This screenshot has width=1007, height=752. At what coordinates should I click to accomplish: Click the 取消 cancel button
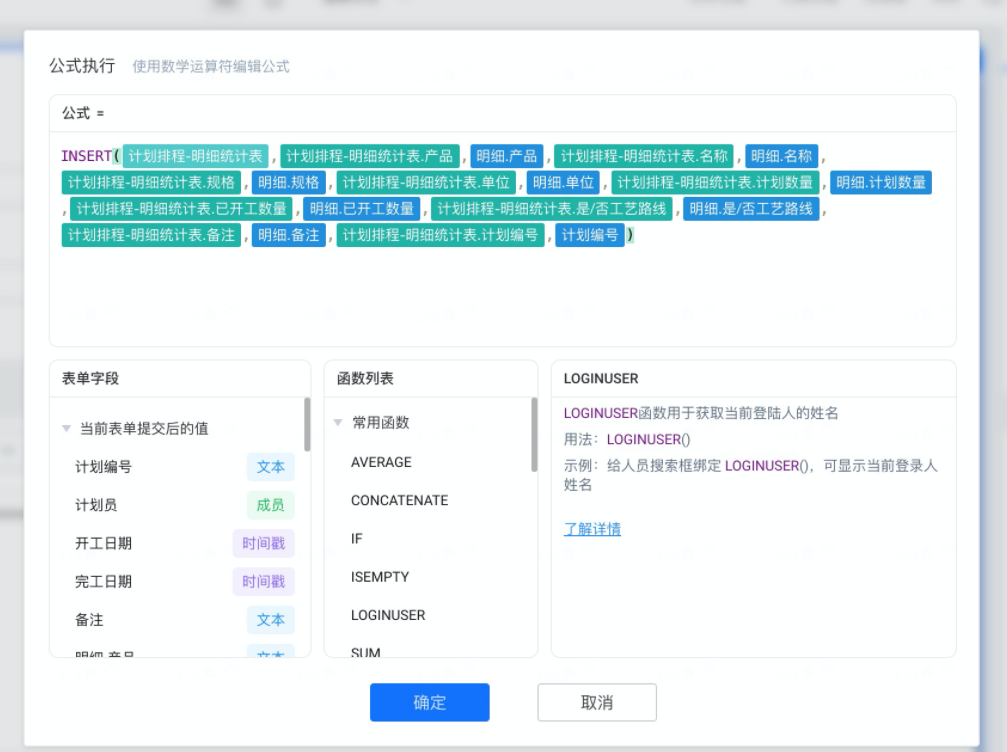coord(597,702)
